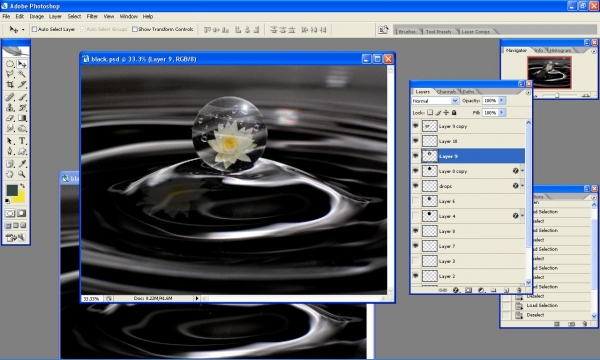600x360 pixels.
Task: Open the tool preset picker arrow
Action: 23,29
